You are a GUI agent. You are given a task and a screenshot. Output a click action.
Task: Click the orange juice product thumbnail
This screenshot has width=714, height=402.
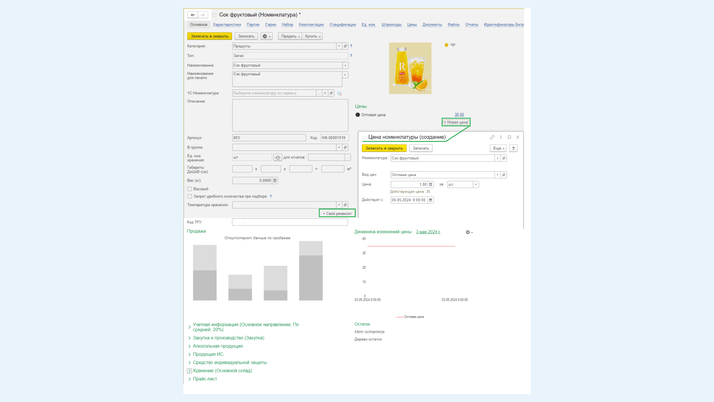pos(410,68)
